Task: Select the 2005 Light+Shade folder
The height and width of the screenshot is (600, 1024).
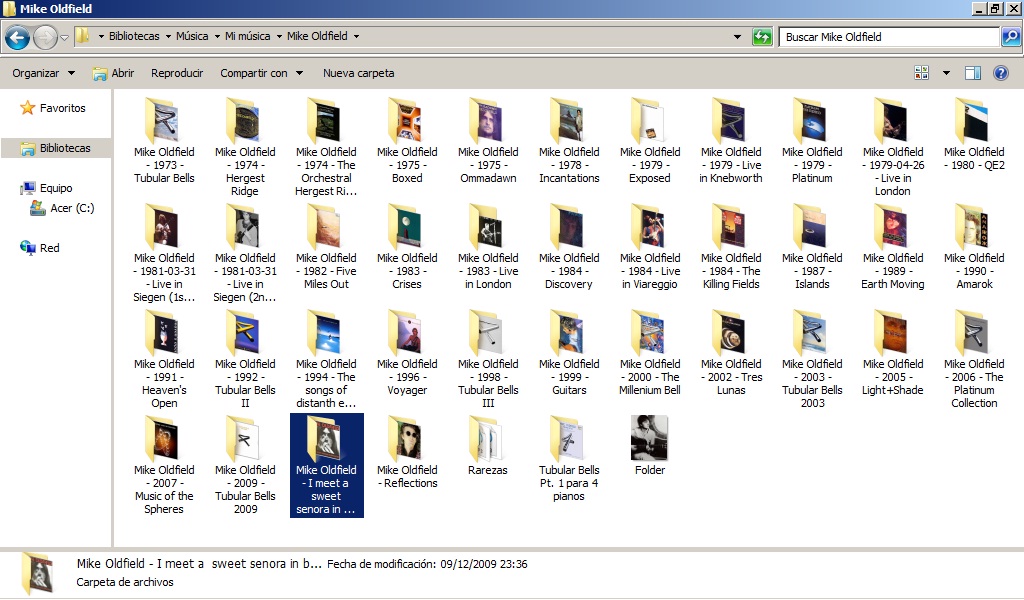Action: pos(893,353)
